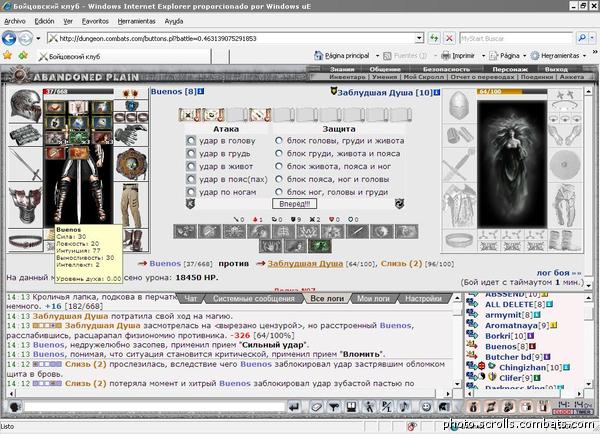Open Инвентарь in the game submenu
This screenshot has height=434, width=600.
coord(347,77)
